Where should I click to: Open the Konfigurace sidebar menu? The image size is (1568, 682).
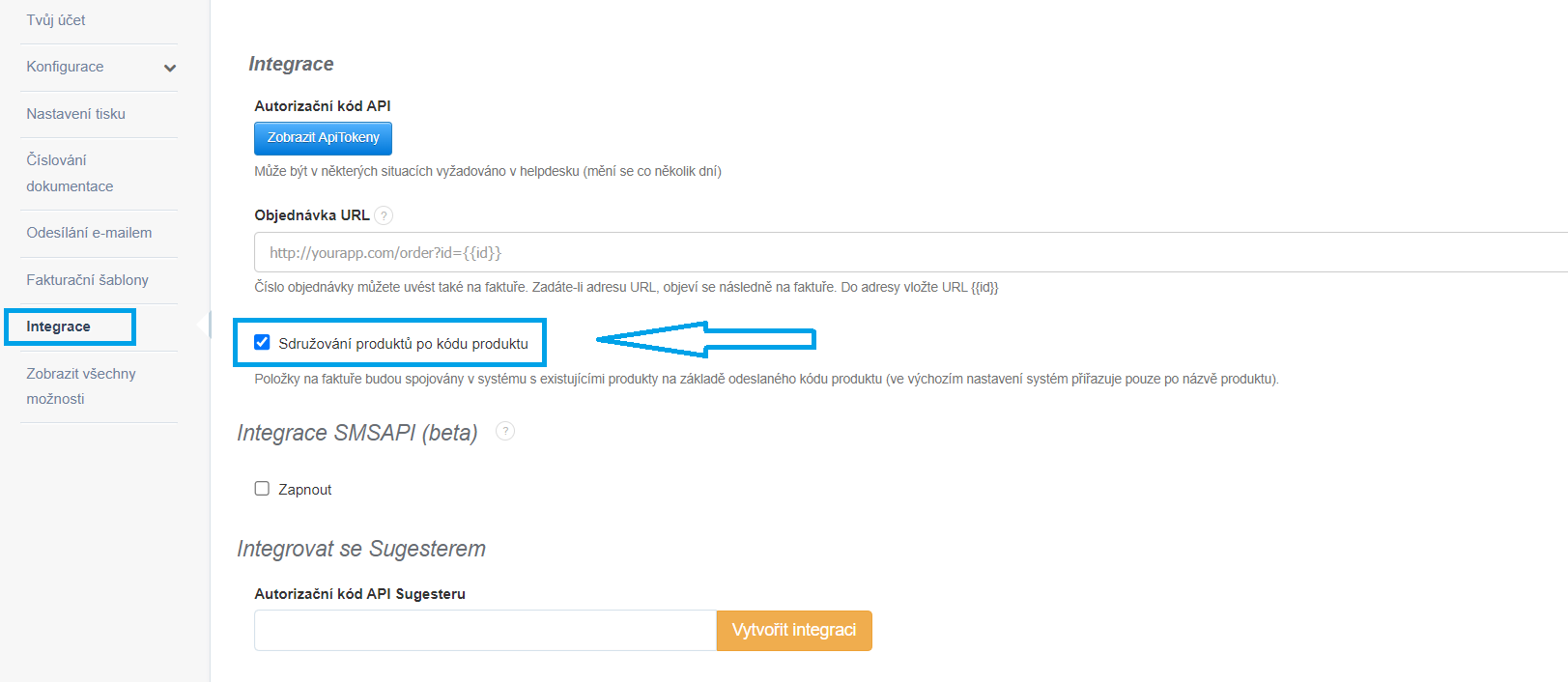[65, 67]
